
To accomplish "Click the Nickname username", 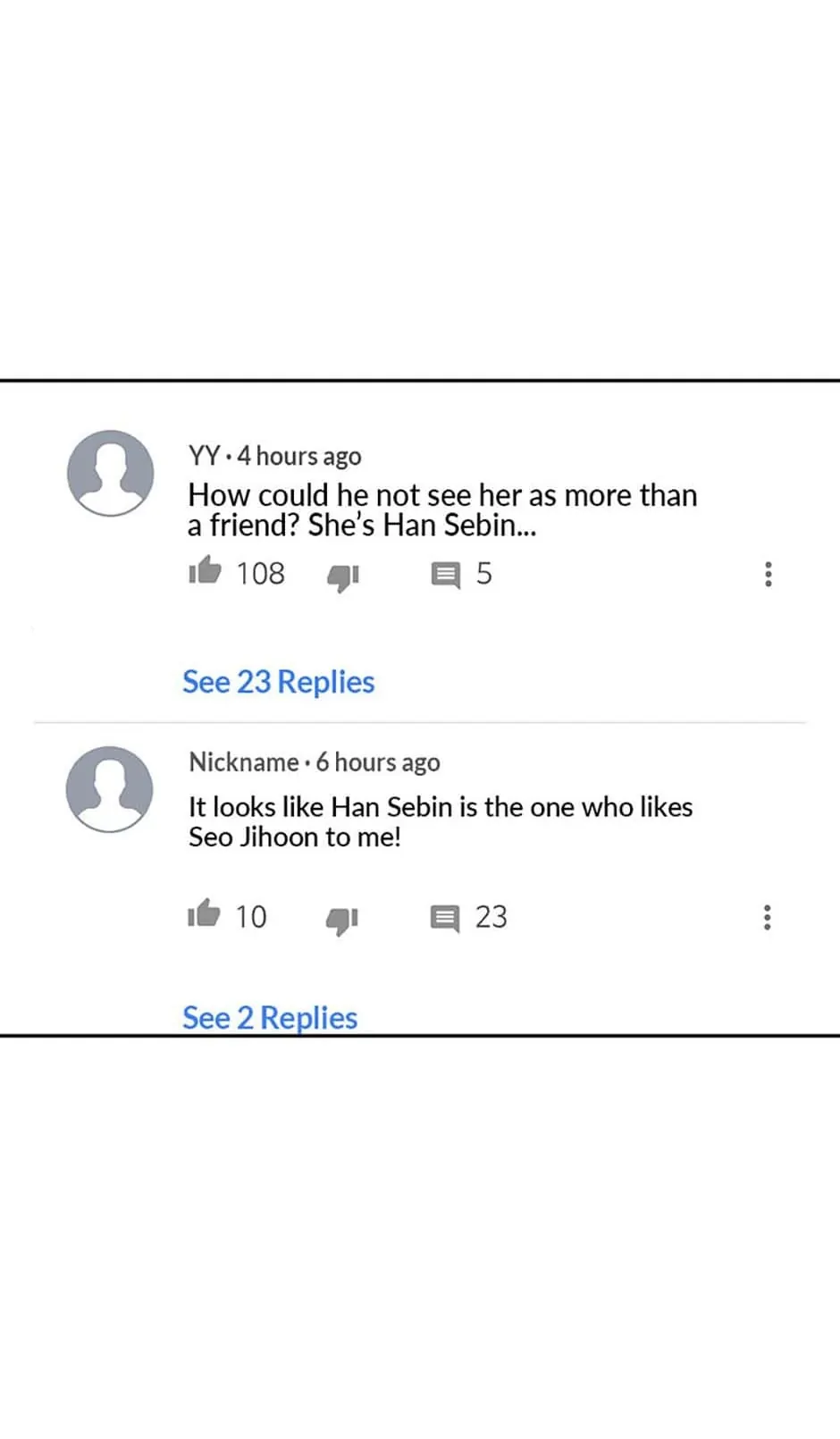I will (243, 762).
